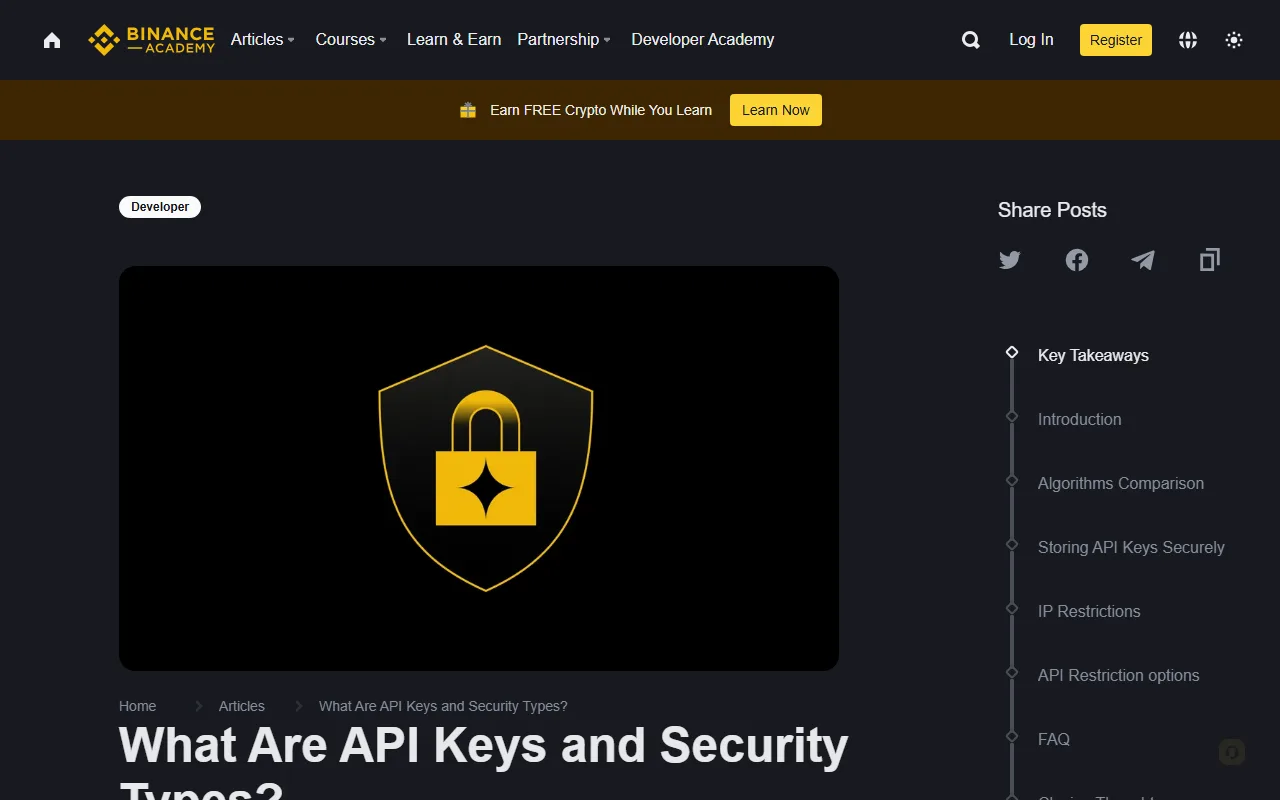
Task: Click the Home breadcrumb link
Action: tap(138, 706)
